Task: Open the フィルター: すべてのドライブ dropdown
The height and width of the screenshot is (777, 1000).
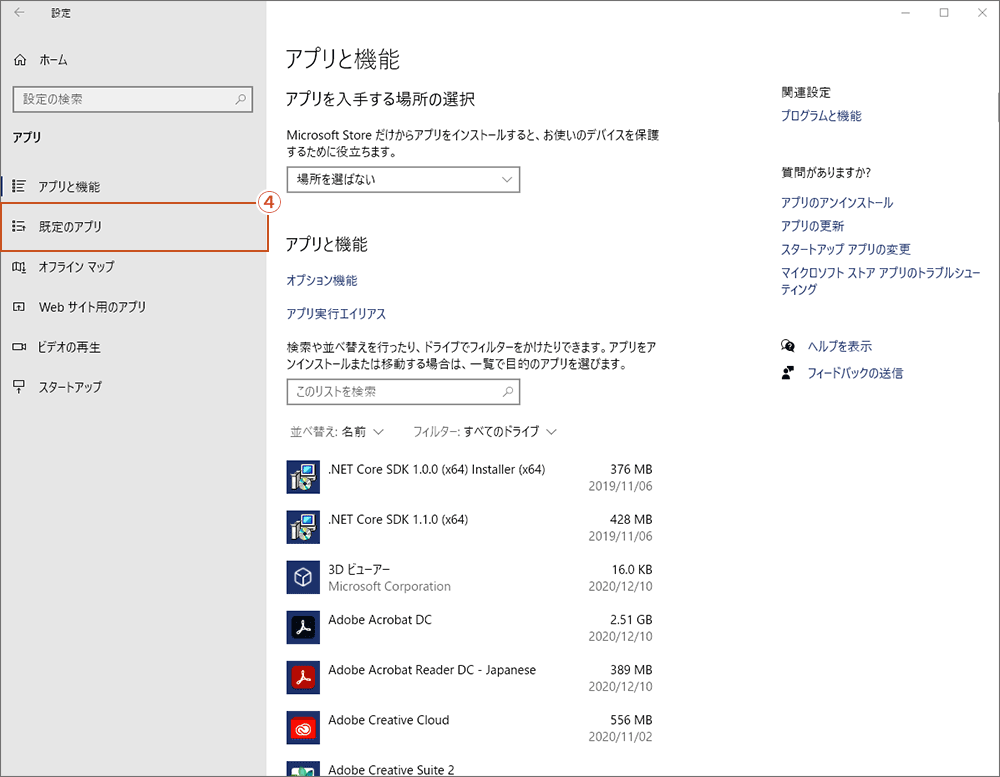Action: pos(485,432)
